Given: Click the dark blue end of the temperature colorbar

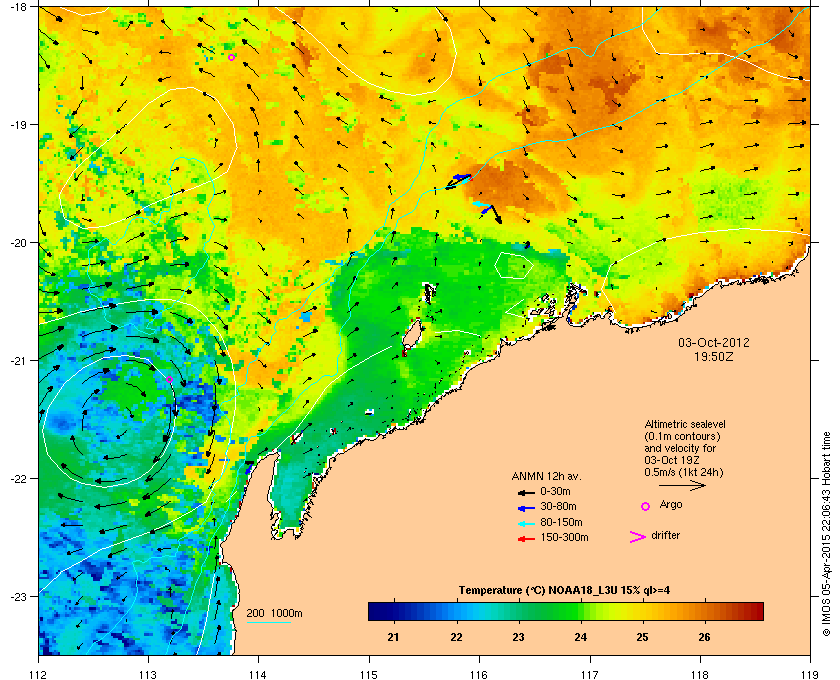Looking at the screenshot, I should 375,611.
